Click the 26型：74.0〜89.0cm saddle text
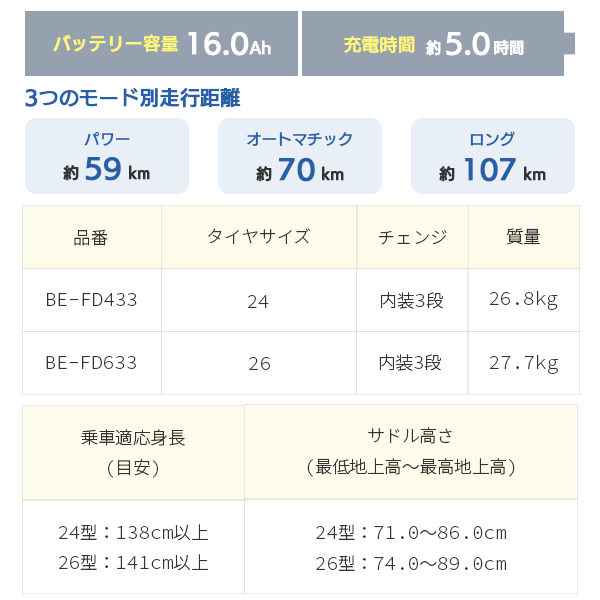The height and width of the screenshot is (600, 600). (x=411, y=563)
